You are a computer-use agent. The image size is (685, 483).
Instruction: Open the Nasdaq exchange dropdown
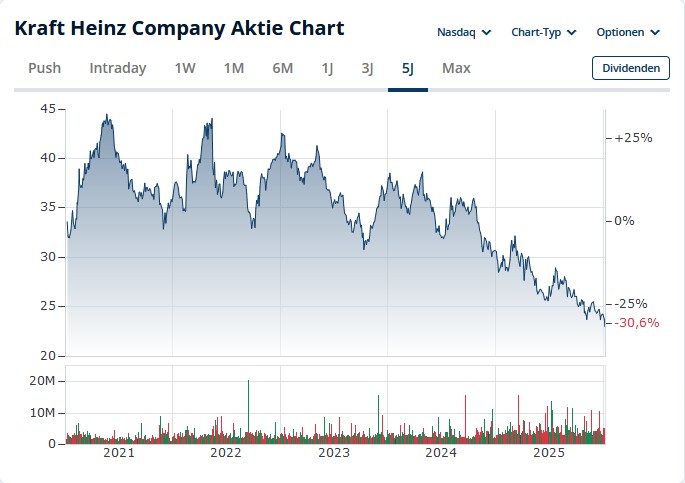click(464, 32)
